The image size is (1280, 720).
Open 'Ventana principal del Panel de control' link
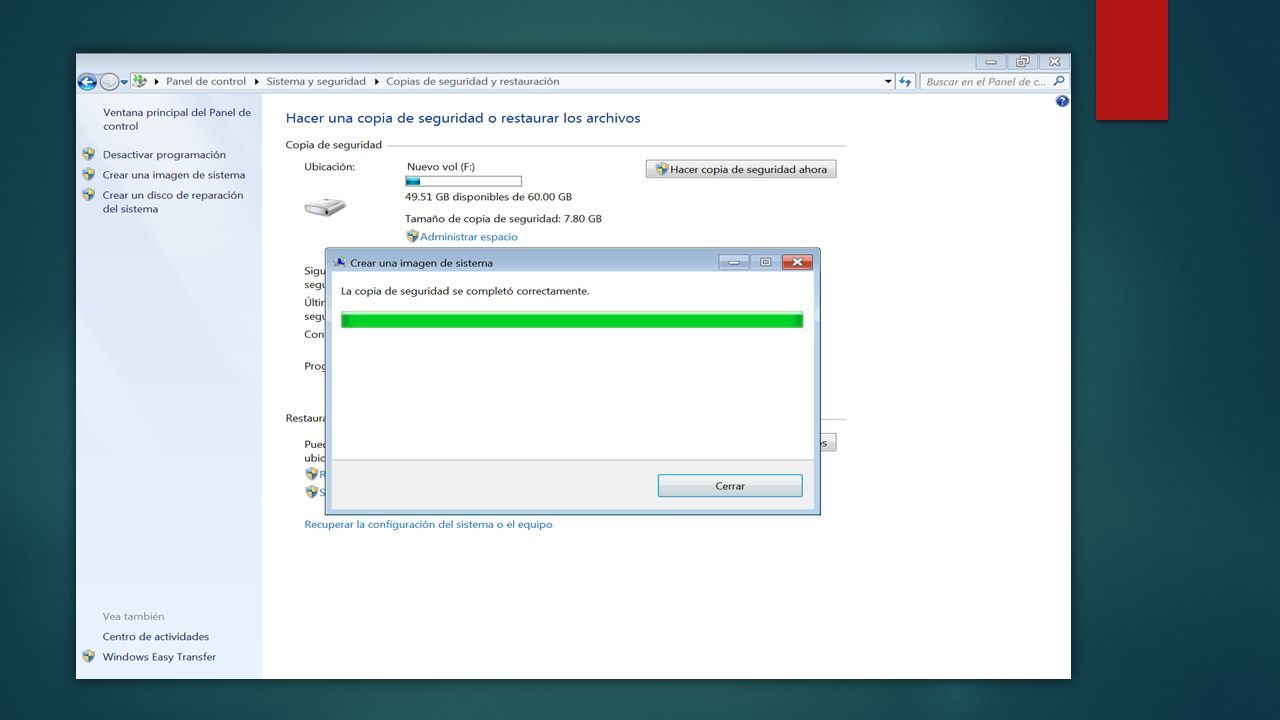click(177, 120)
